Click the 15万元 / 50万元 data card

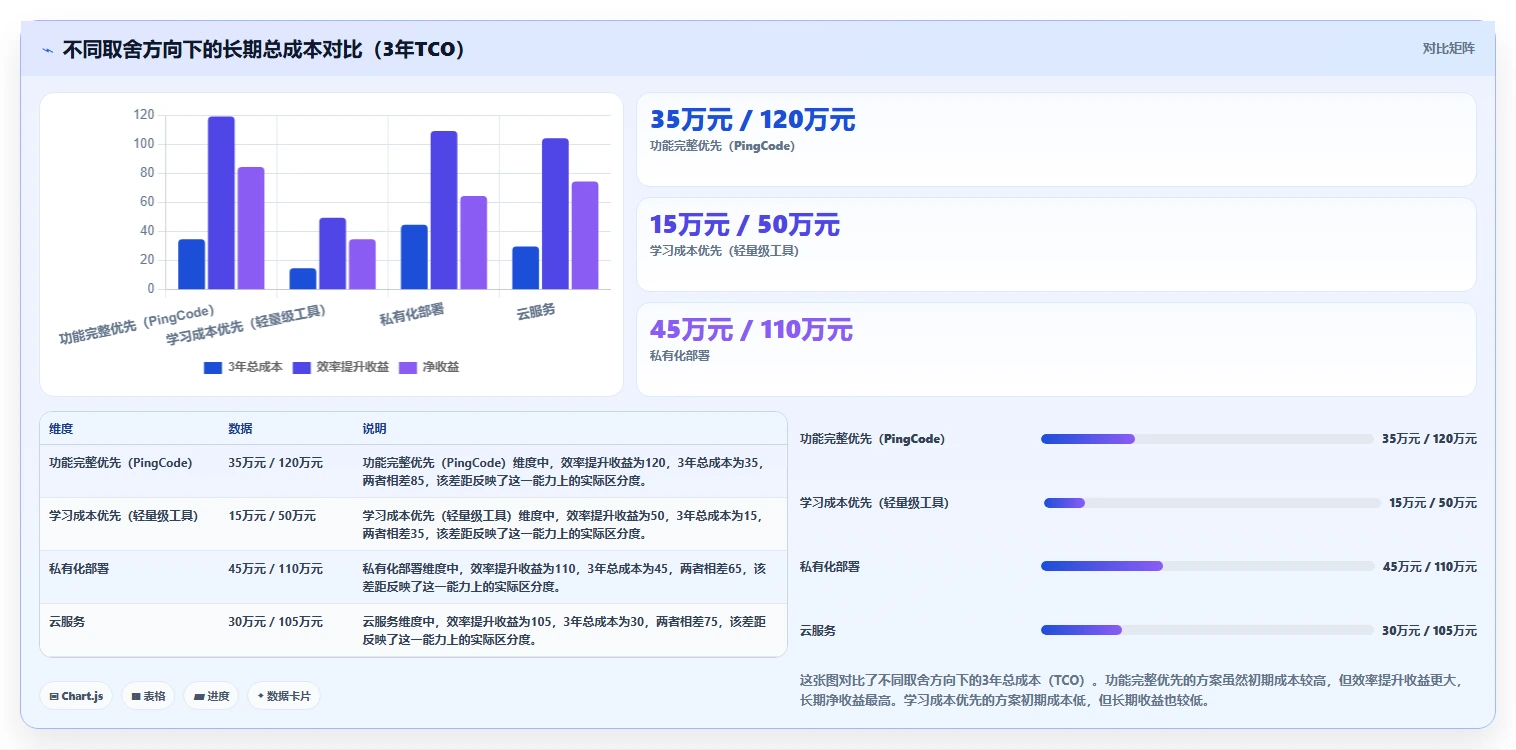pos(1056,244)
